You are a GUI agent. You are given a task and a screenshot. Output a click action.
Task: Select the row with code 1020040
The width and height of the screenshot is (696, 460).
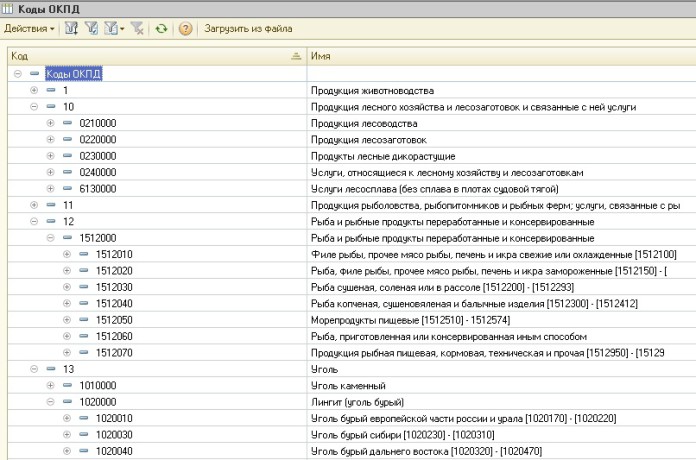pos(352,451)
